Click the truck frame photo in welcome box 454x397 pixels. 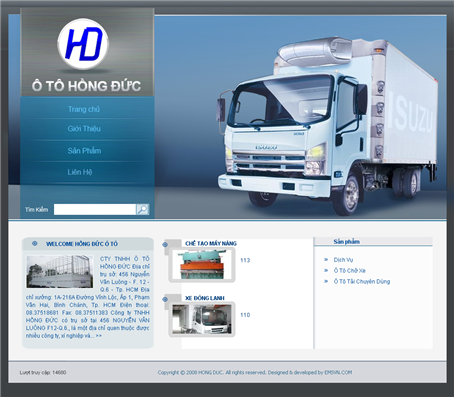pyautogui.click(x=60, y=272)
